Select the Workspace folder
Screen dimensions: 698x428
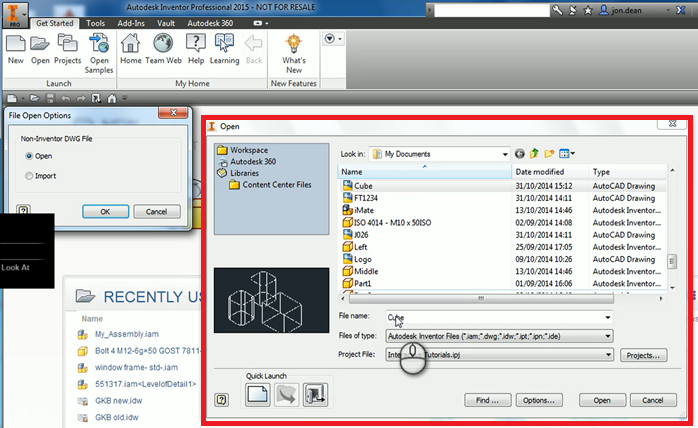tap(243, 150)
